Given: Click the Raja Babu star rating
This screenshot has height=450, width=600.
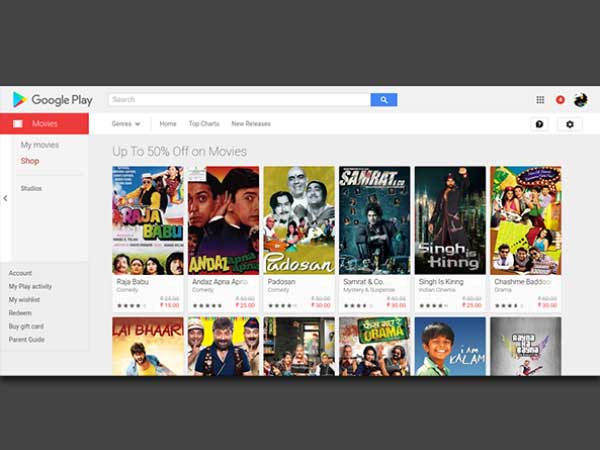Looking at the screenshot, I should (x=131, y=306).
